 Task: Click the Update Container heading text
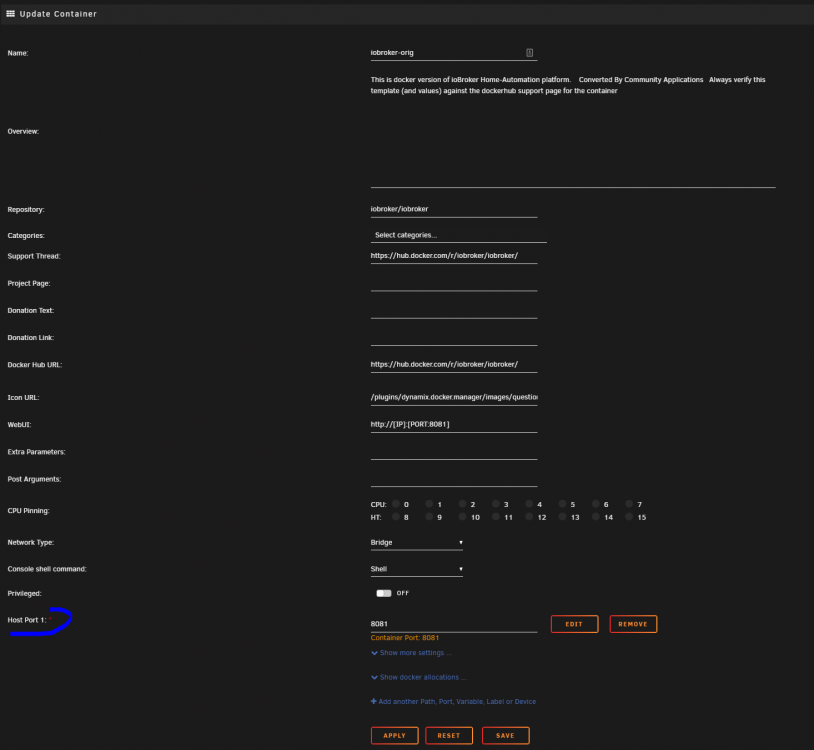pyautogui.click(x=58, y=14)
